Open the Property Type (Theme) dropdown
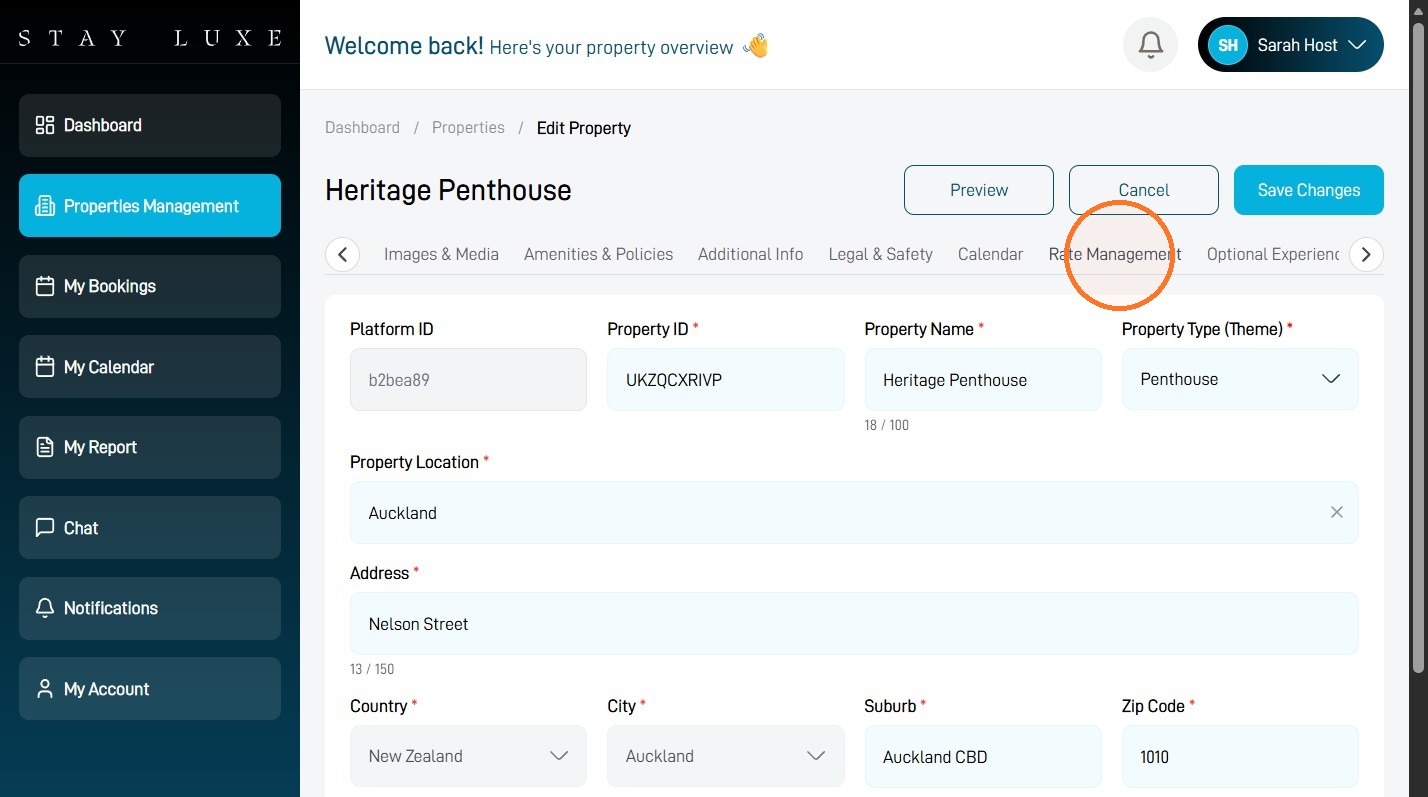The height and width of the screenshot is (797, 1428). click(1240, 379)
